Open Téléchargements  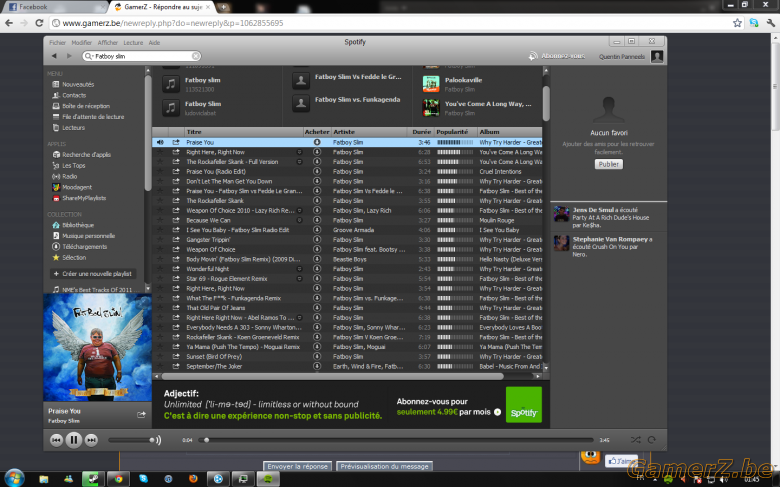80,247
